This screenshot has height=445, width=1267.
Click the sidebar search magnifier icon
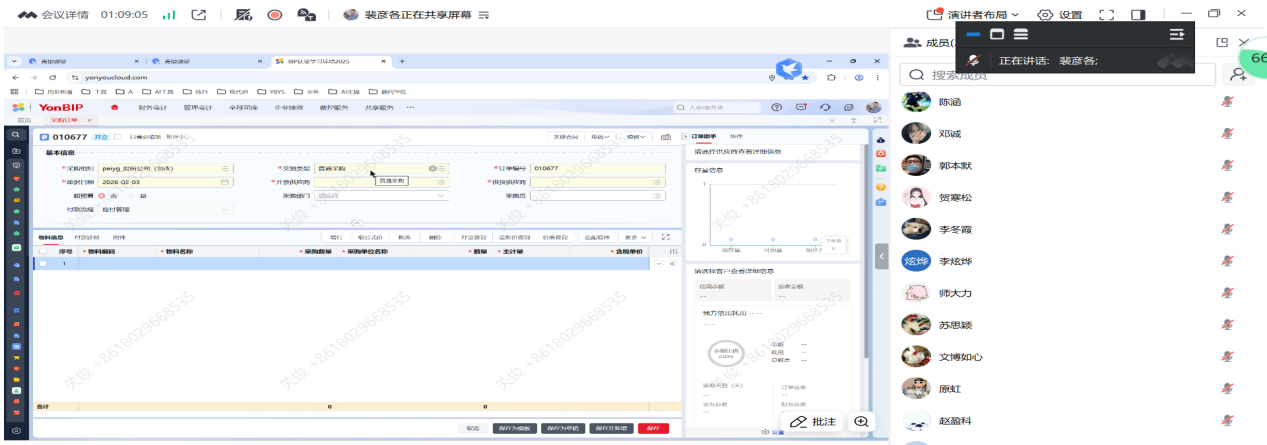pos(16,134)
